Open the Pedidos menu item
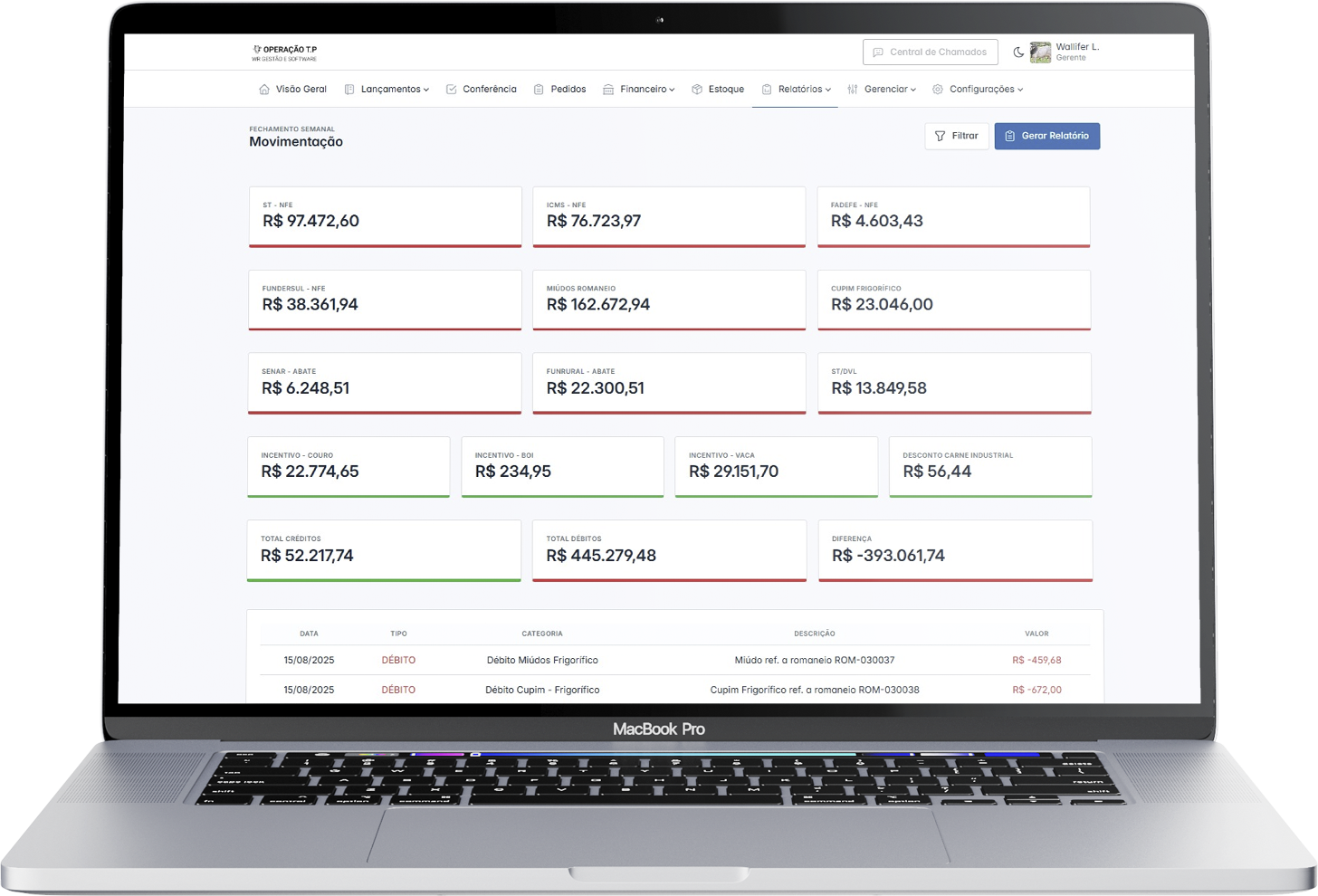Screen dimensions: 1318x896 tap(568, 90)
